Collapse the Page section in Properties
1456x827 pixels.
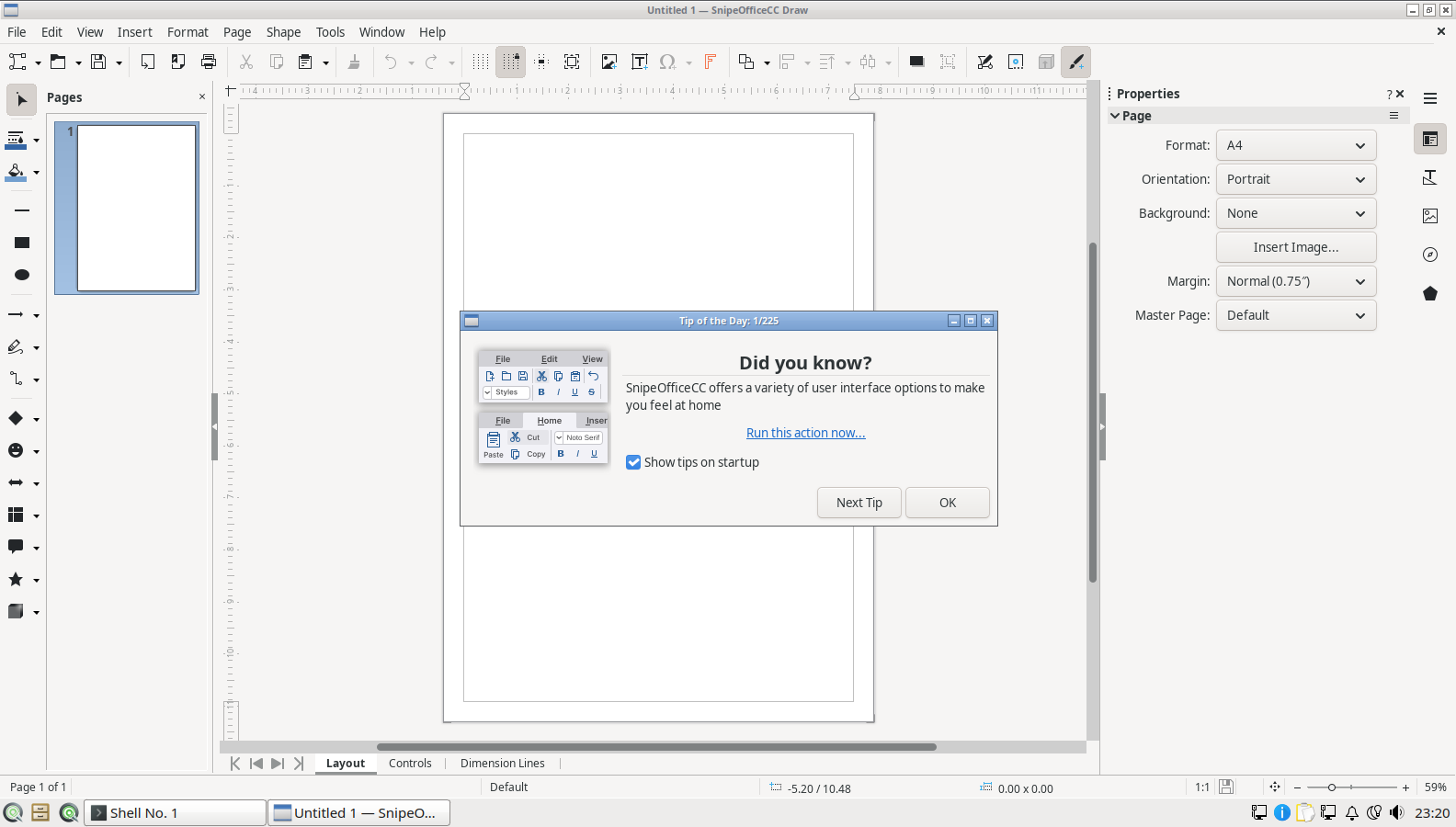coord(1115,116)
